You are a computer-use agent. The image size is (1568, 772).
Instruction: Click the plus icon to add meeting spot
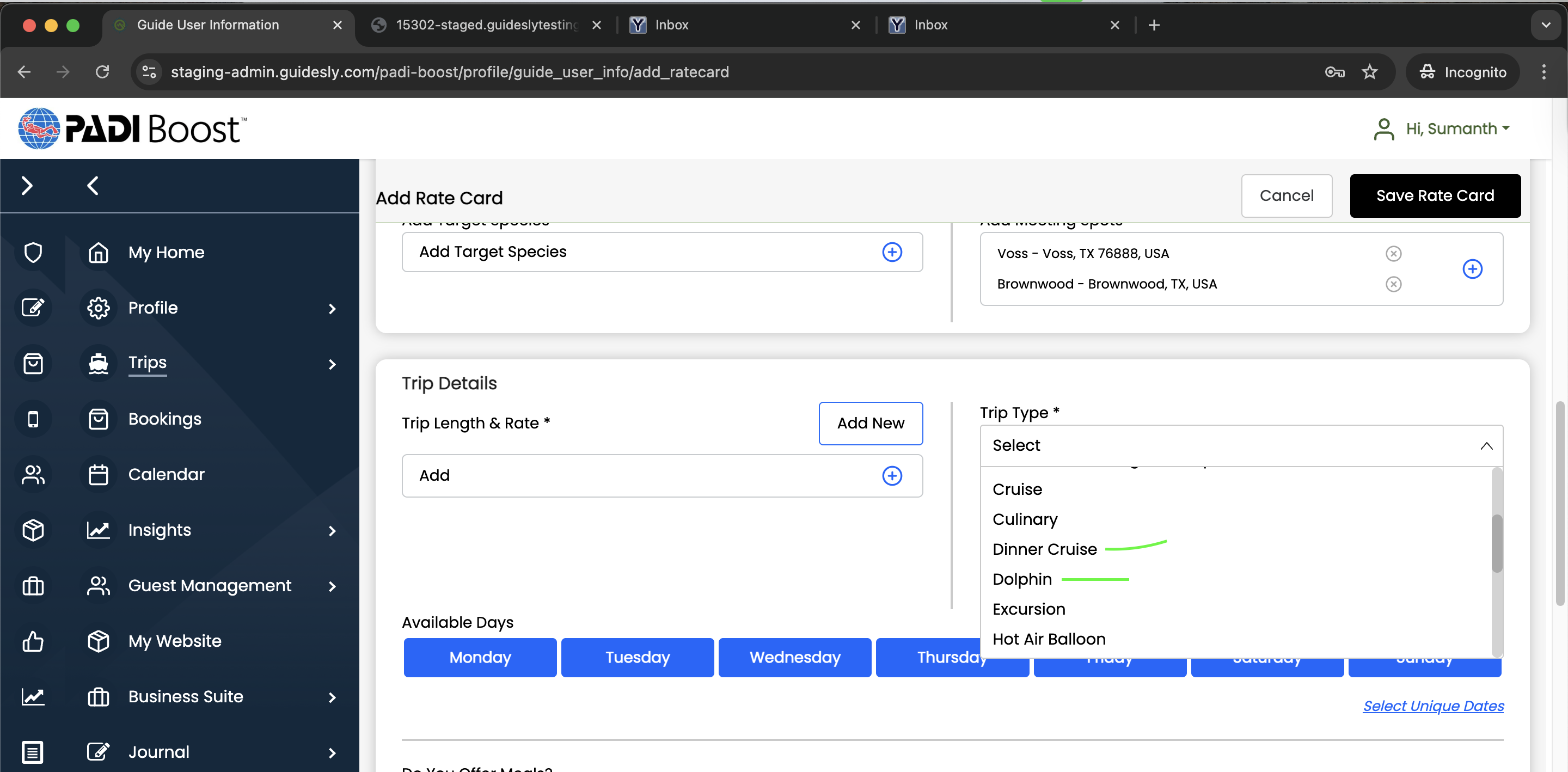[1472, 268]
